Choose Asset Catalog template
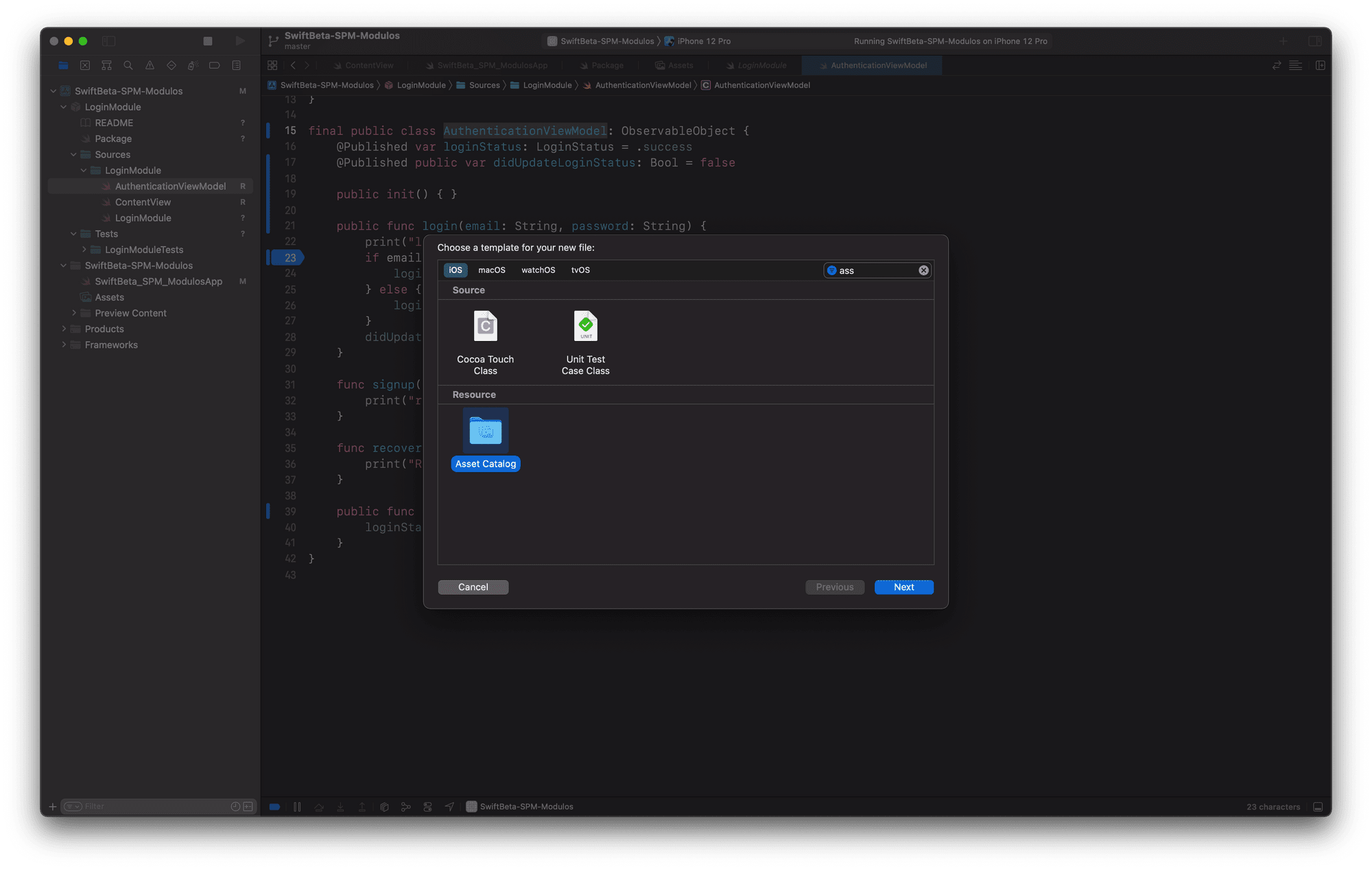Image resolution: width=1372 pixels, height=870 pixels. pyautogui.click(x=486, y=440)
